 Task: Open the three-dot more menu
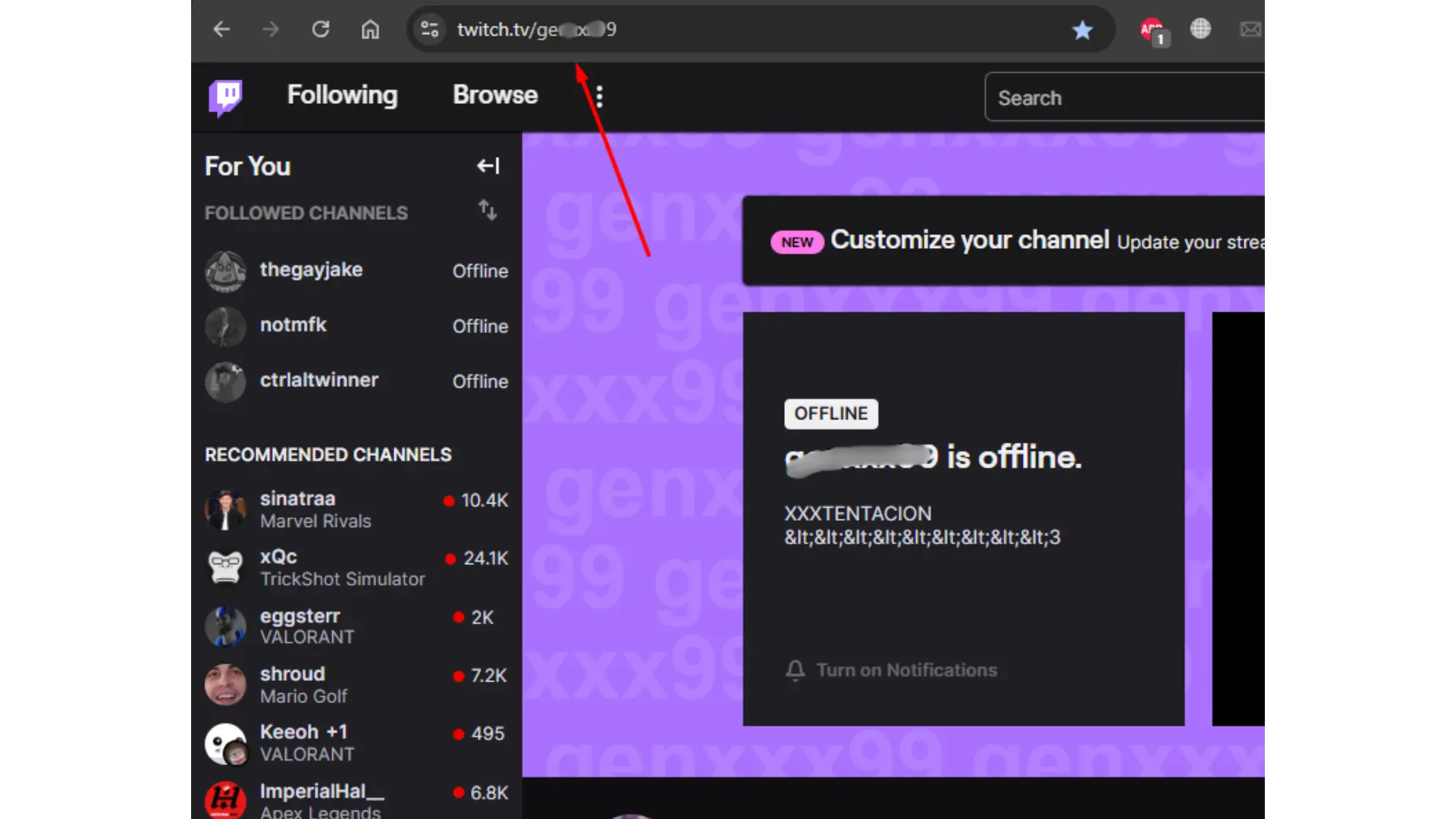point(599,96)
